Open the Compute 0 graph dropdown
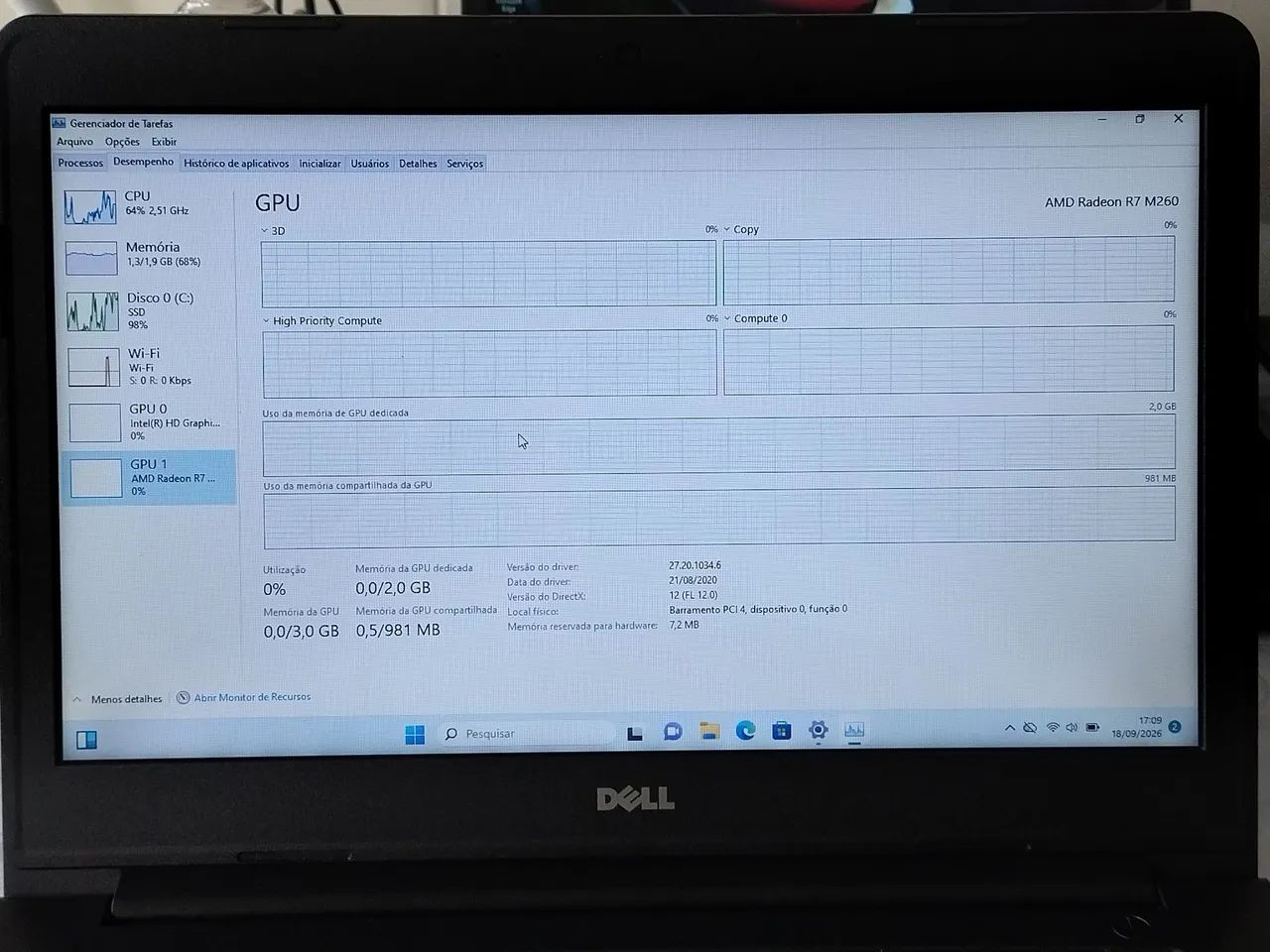The height and width of the screenshot is (952, 1270). [727, 318]
